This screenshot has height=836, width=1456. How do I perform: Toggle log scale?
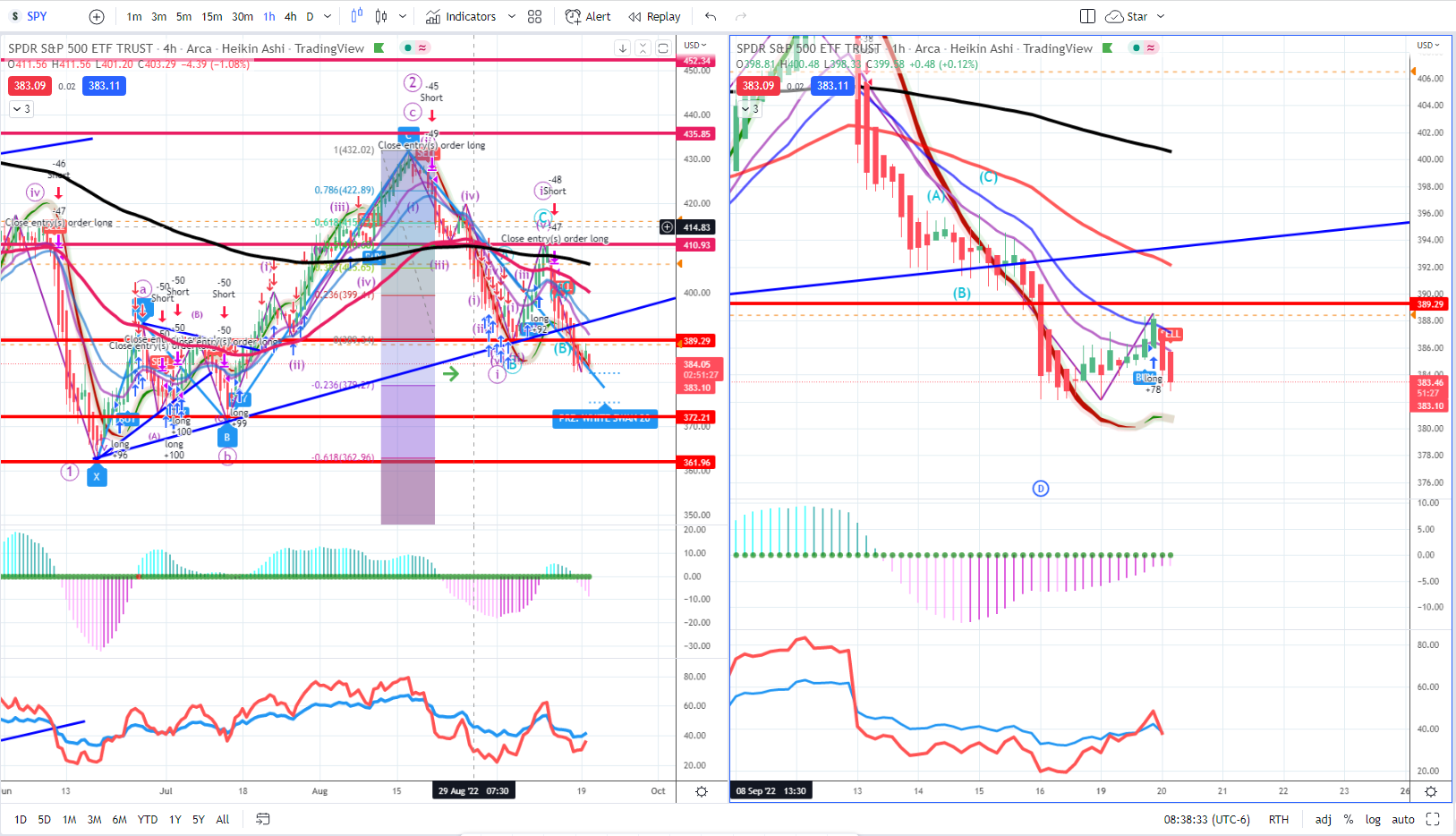[x=1373, y=819]
